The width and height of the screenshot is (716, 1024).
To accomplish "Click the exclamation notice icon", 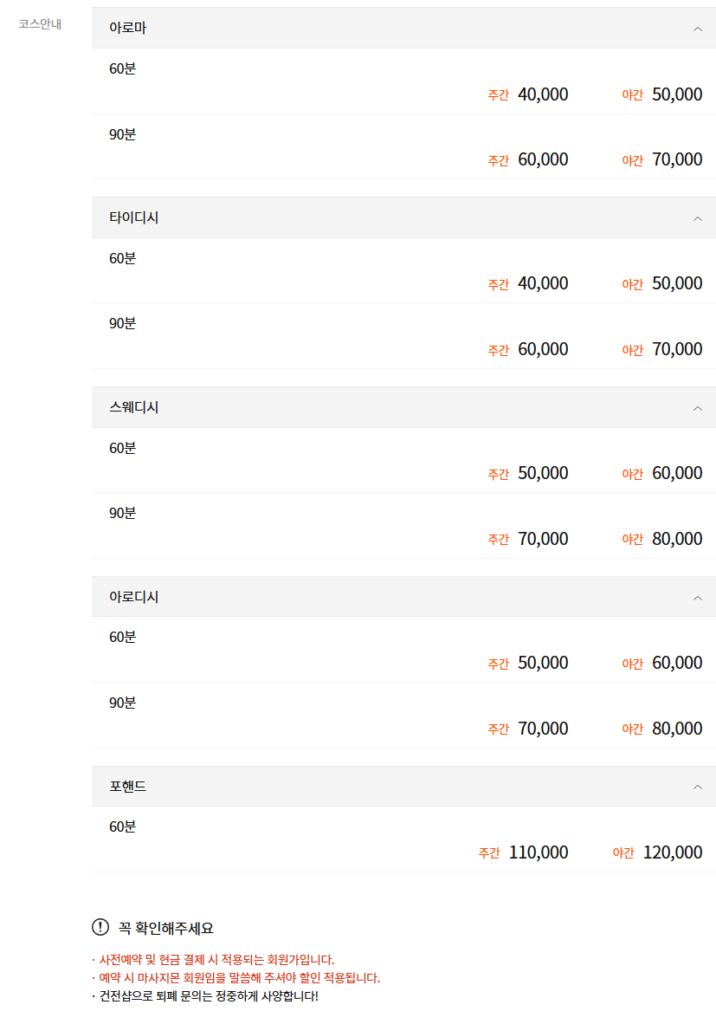I will (x=100, y=927).
